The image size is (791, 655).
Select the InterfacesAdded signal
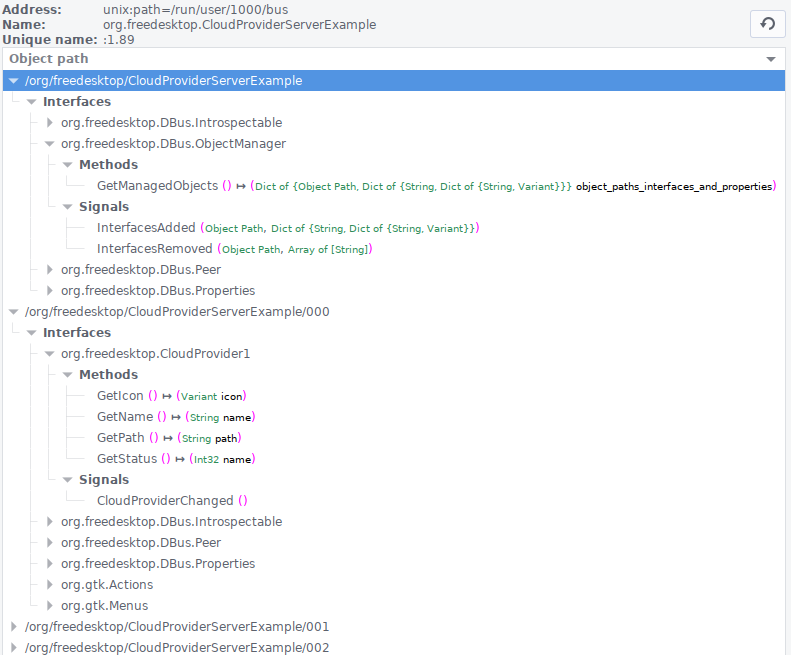click(146, 228)
